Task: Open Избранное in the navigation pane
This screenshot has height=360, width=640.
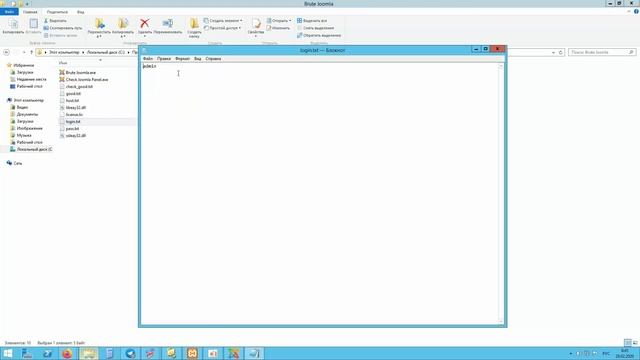Action: click(x=21, y=65)
